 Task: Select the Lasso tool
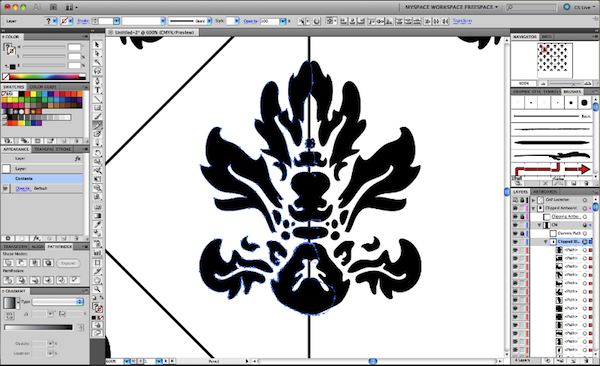pyautogui.click(x=97, y=71)
